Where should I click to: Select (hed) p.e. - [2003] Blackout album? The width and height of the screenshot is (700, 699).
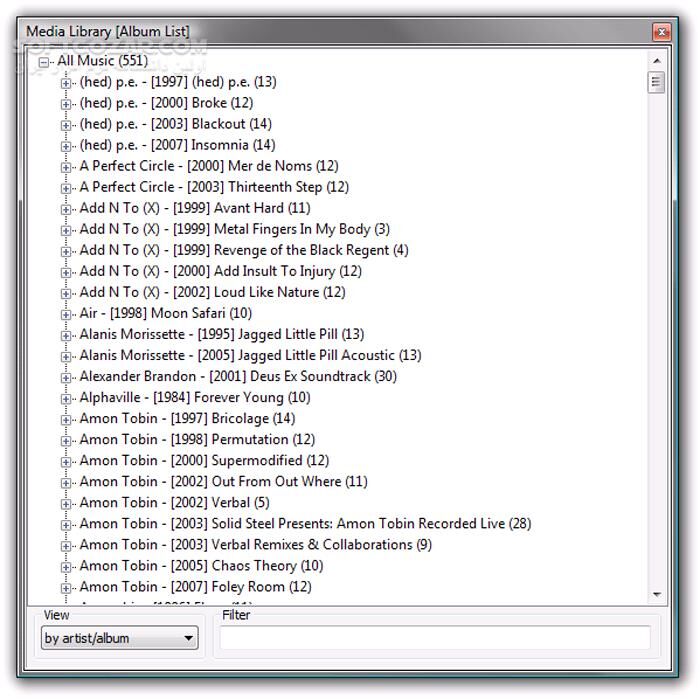pos(176,124)
